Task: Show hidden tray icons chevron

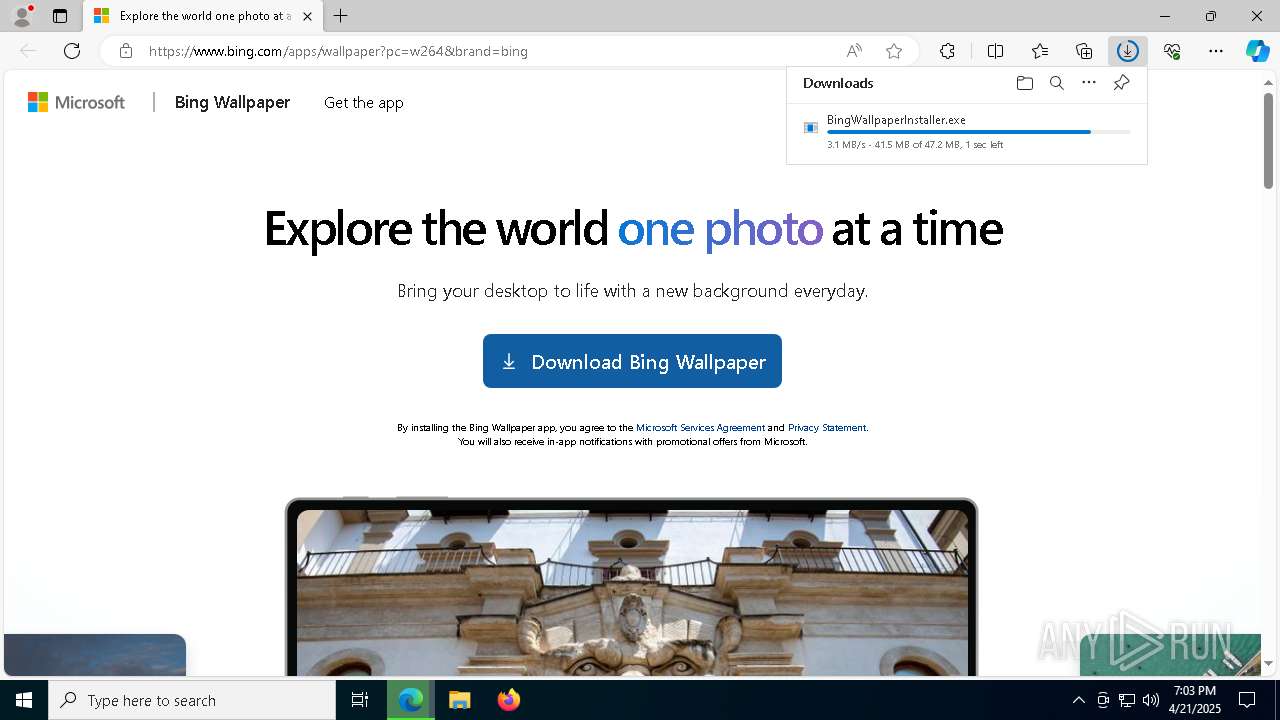Action: 1078,700
